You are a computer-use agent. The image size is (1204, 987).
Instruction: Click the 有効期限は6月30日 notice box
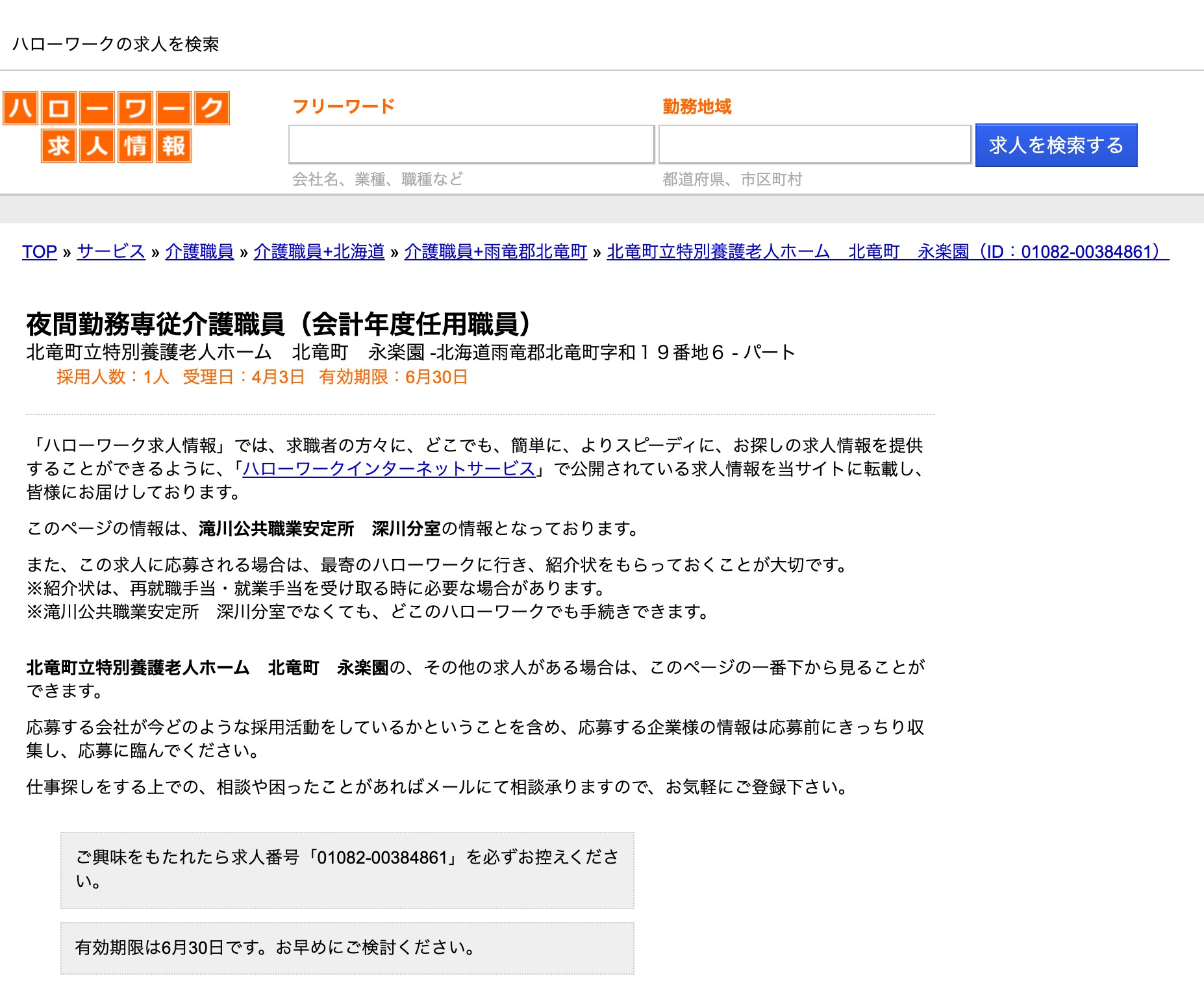(347, 947)
